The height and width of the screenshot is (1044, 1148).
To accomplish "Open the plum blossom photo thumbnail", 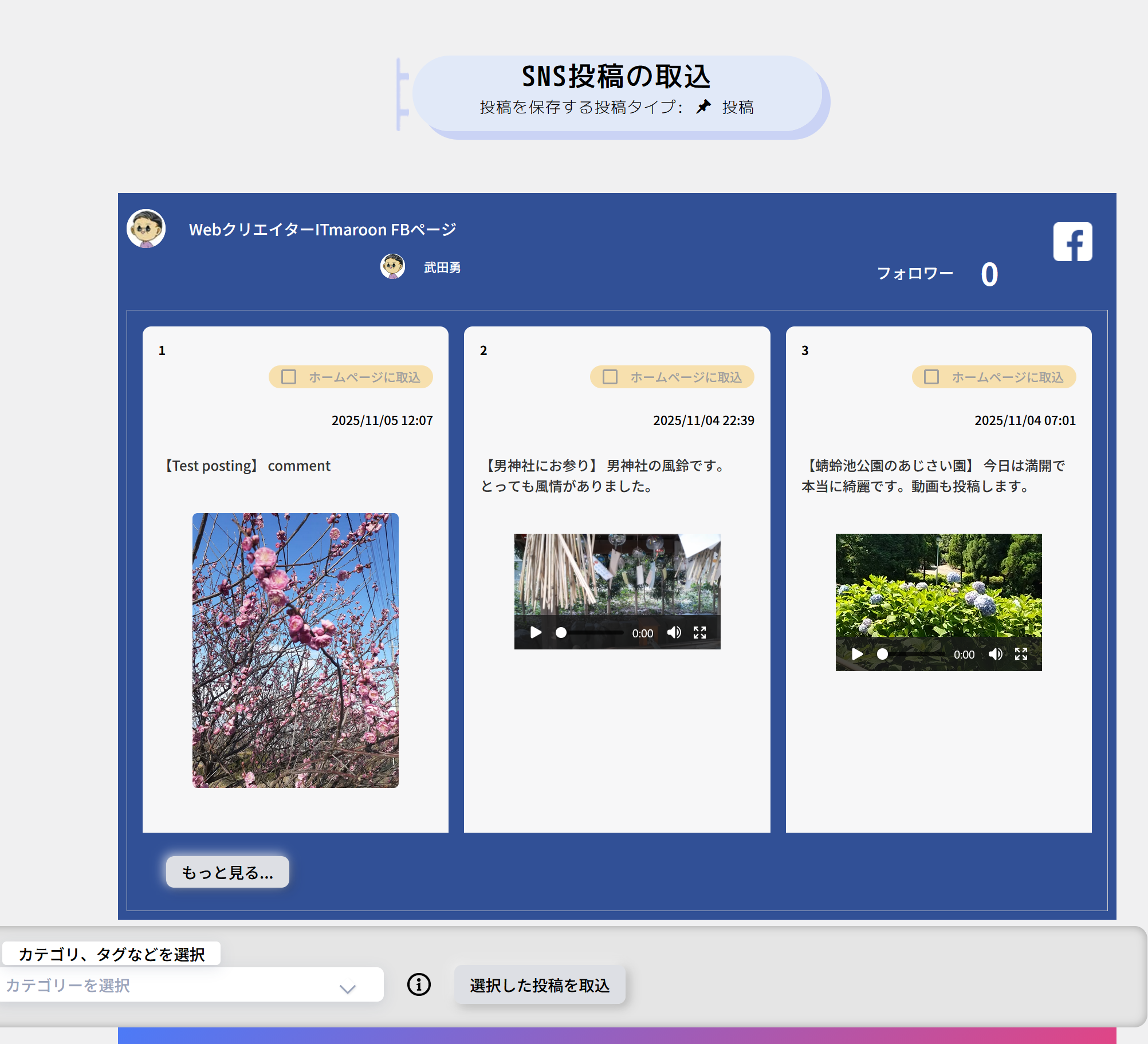I will tap(296, 650).
